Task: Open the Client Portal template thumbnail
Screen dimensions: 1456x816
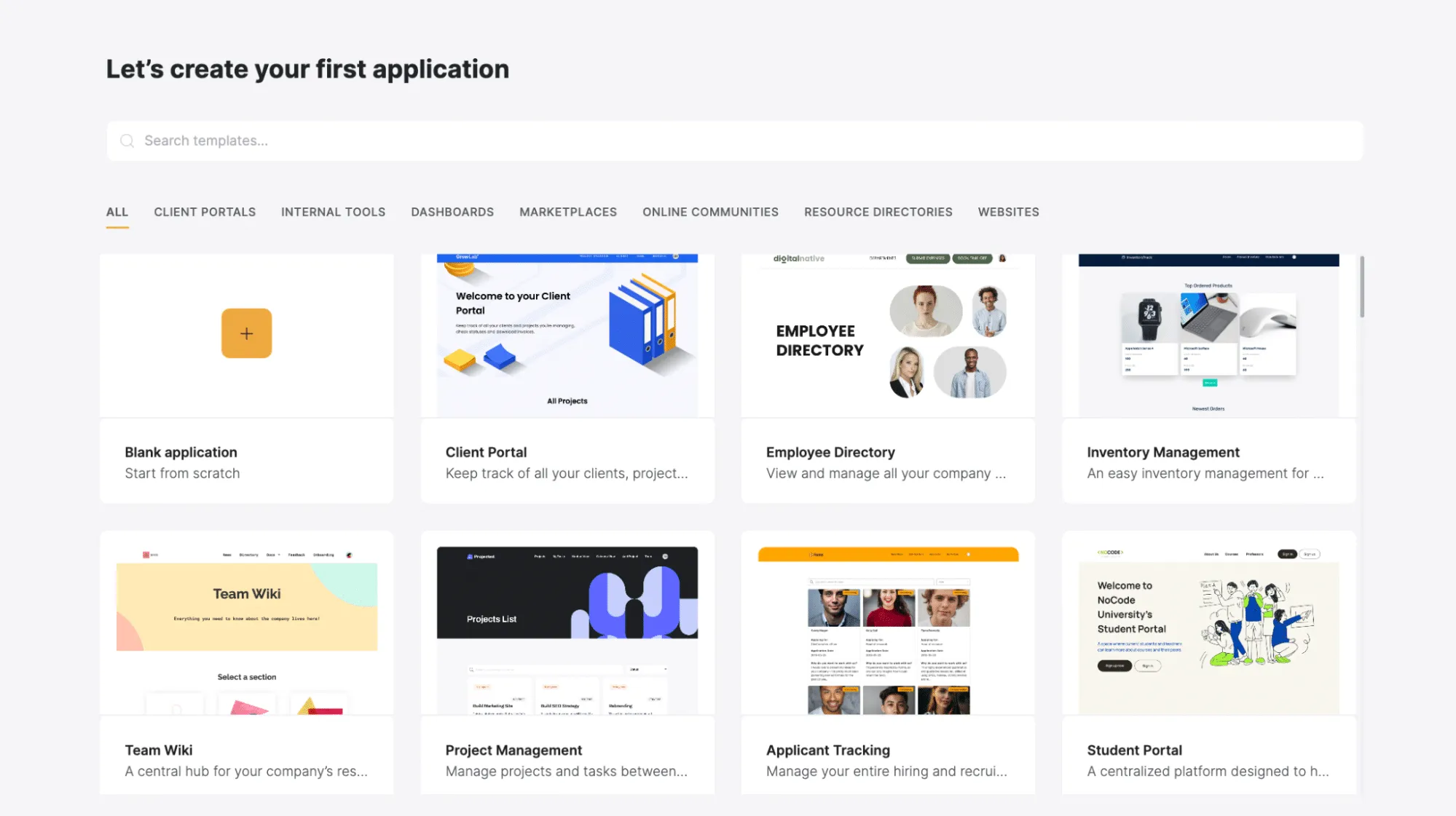Action: click(x=567, y=336)
